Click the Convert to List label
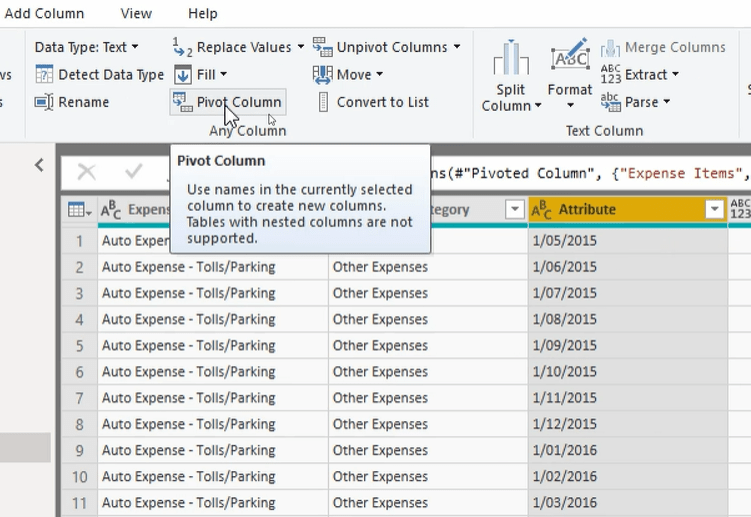Viewport: 751px width, 517px height. click(x=383, y=102)
